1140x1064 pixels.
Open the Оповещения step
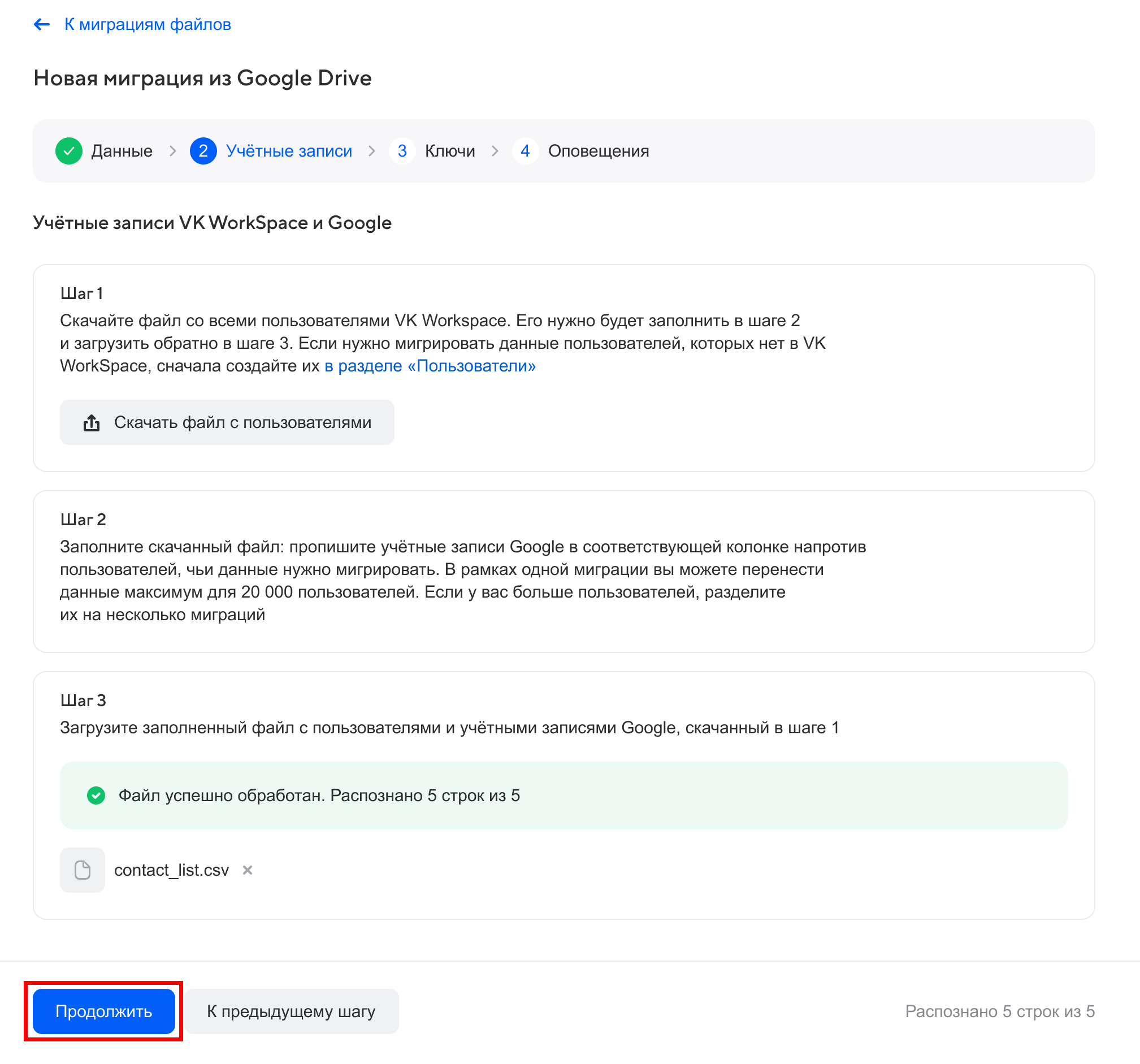coord(599,150)
